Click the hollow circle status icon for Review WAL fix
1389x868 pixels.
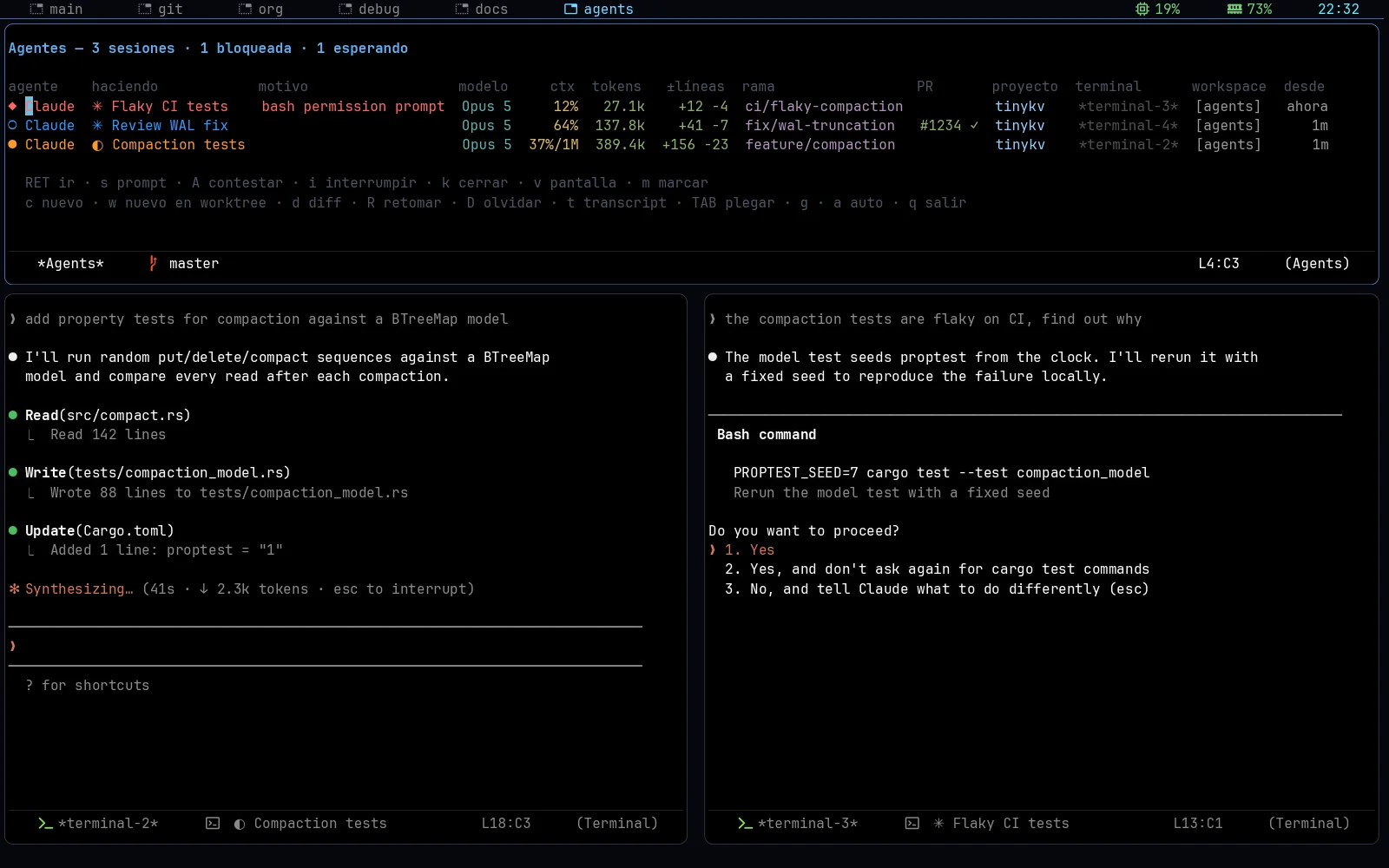(x=12, y=125)
